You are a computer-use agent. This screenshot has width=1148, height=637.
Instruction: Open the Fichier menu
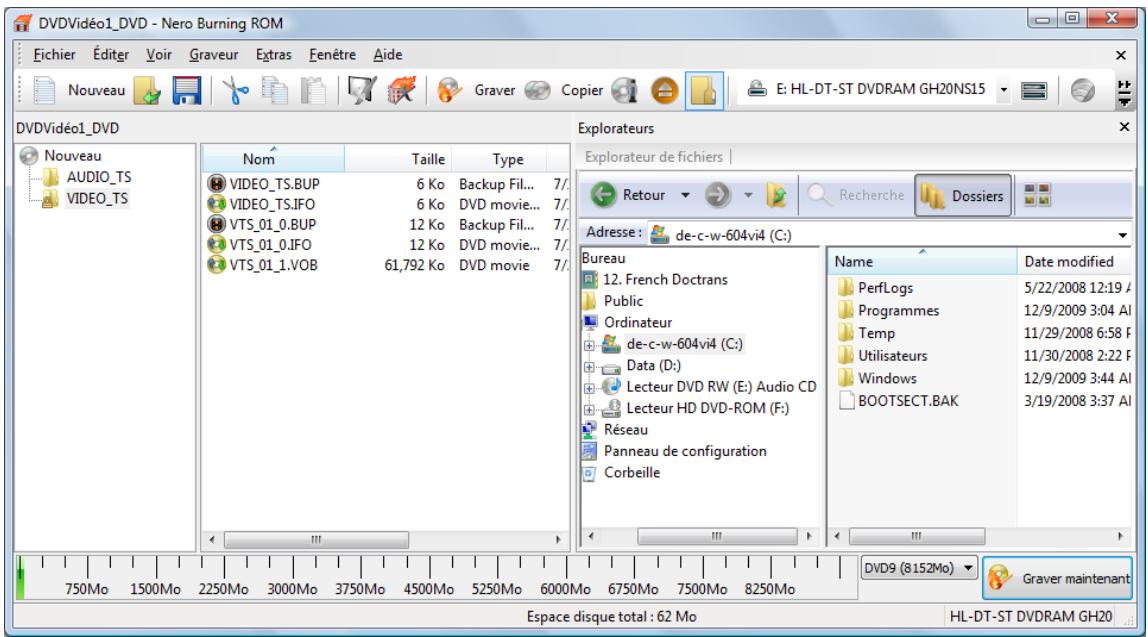pyautogui.click(x=54, y=55)
